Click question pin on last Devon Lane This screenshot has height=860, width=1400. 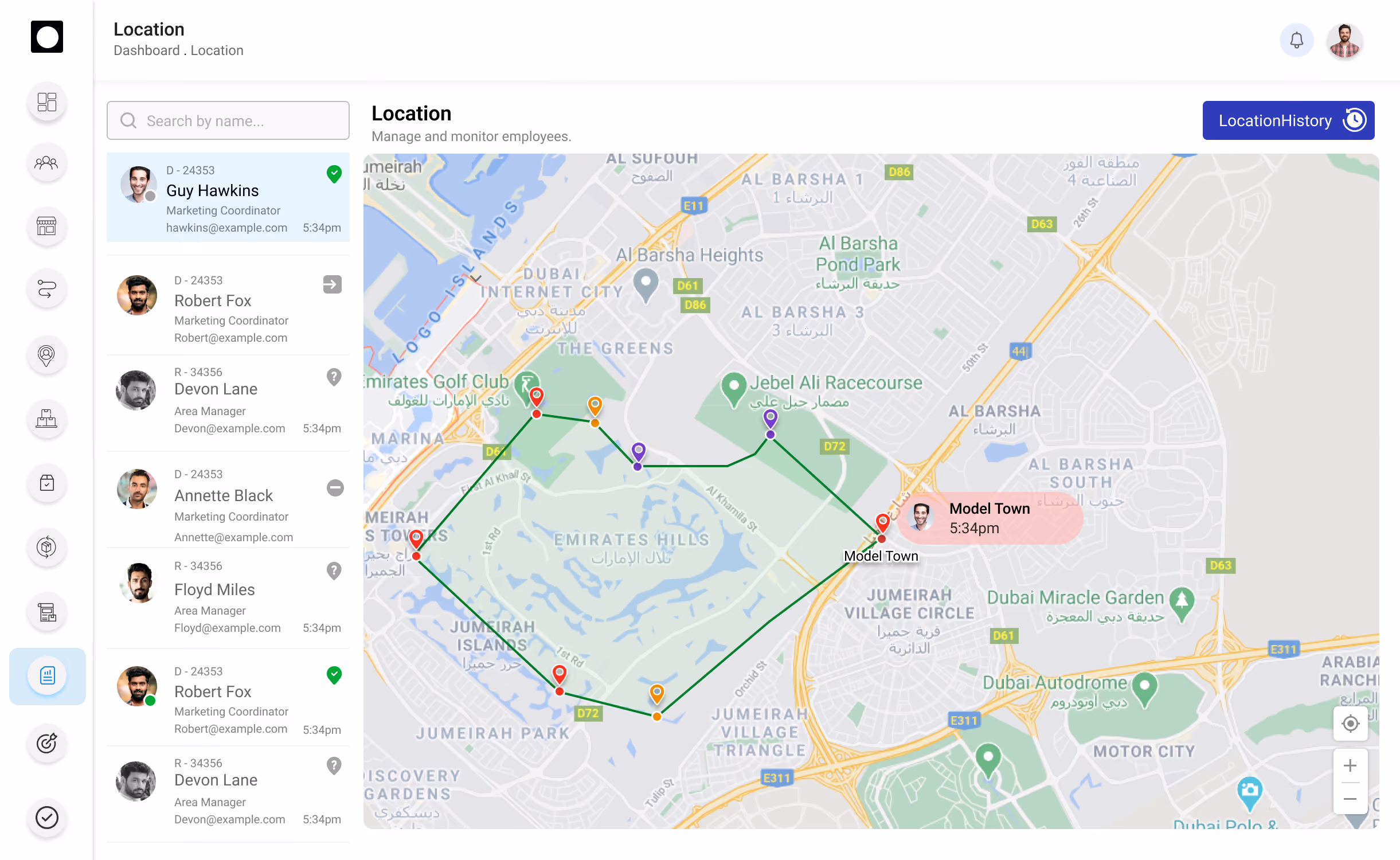[334, 765]
